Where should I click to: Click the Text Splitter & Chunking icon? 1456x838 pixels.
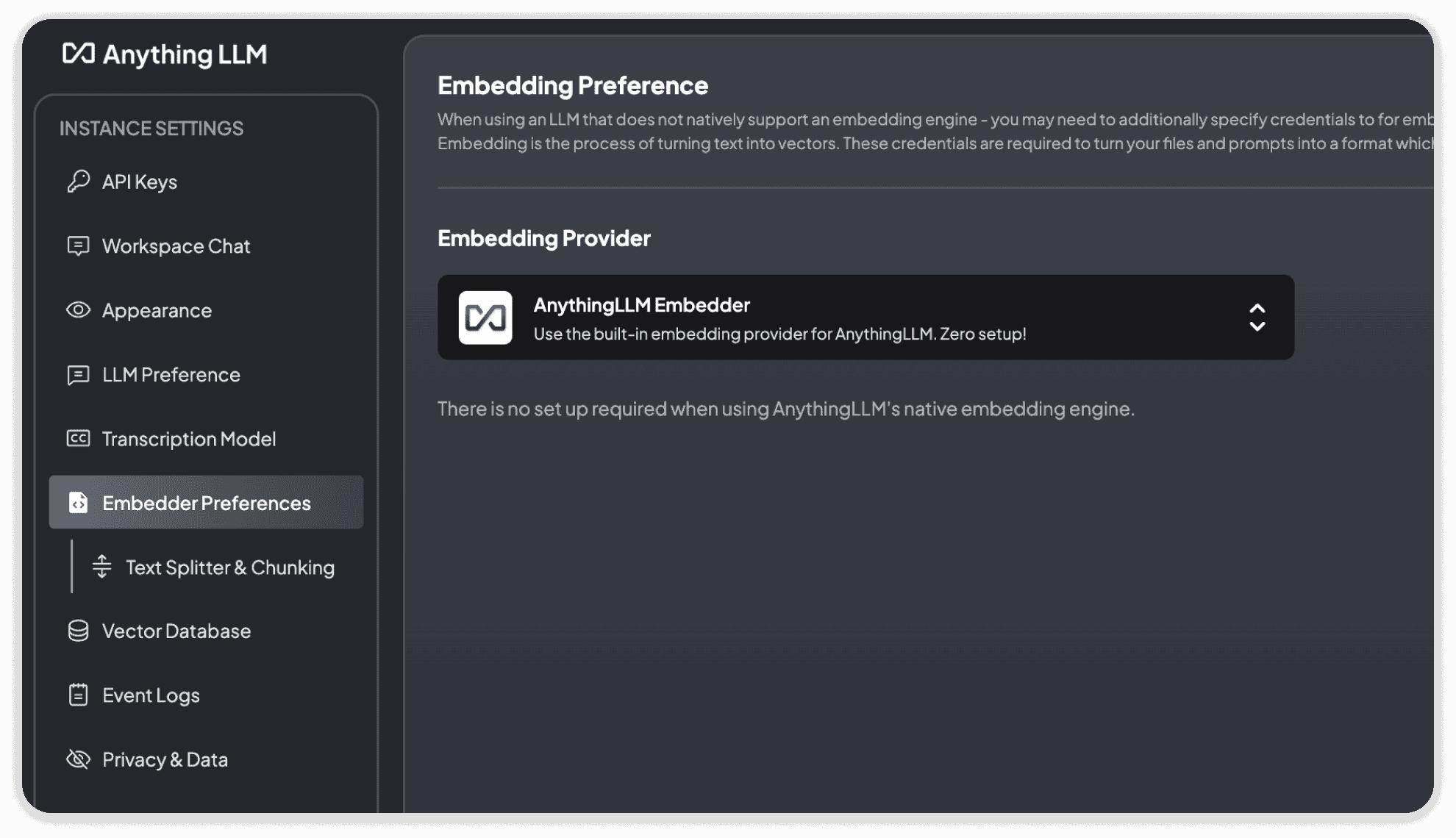click(101, 567)
